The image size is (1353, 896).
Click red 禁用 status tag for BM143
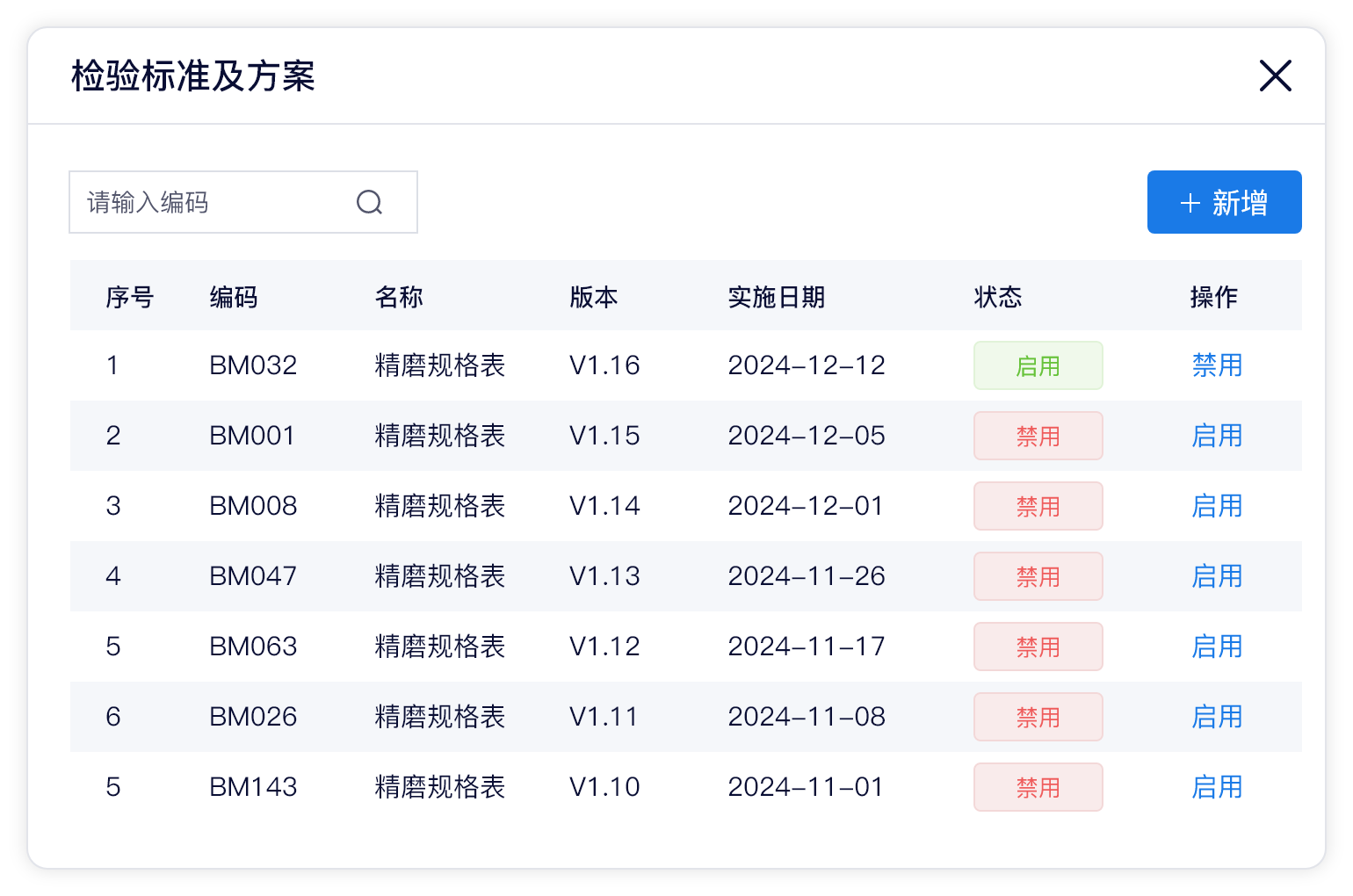(1038, 787)
